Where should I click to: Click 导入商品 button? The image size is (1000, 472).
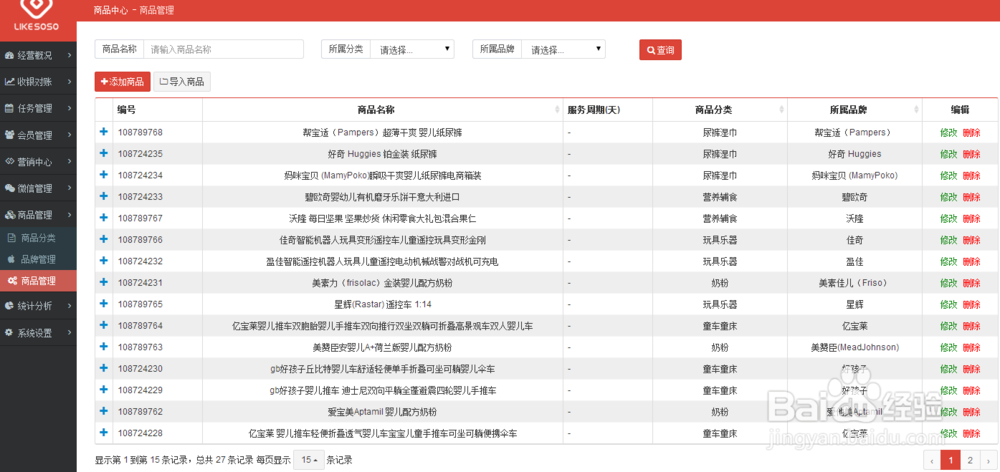(182, 82)
